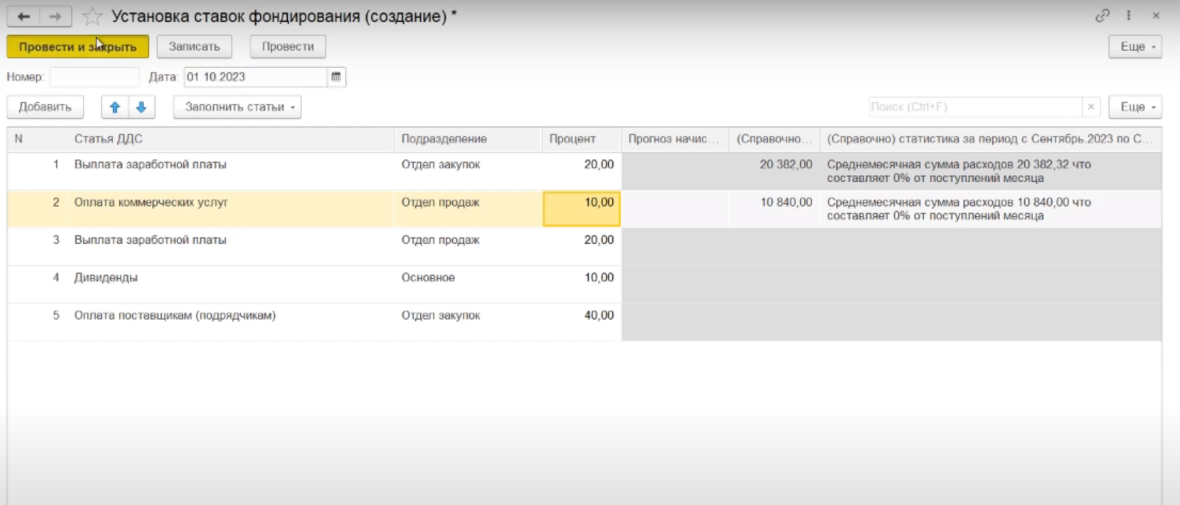Click the Записать button
Viewport: 1180px width, 505px height.
[x=194, y=47]
